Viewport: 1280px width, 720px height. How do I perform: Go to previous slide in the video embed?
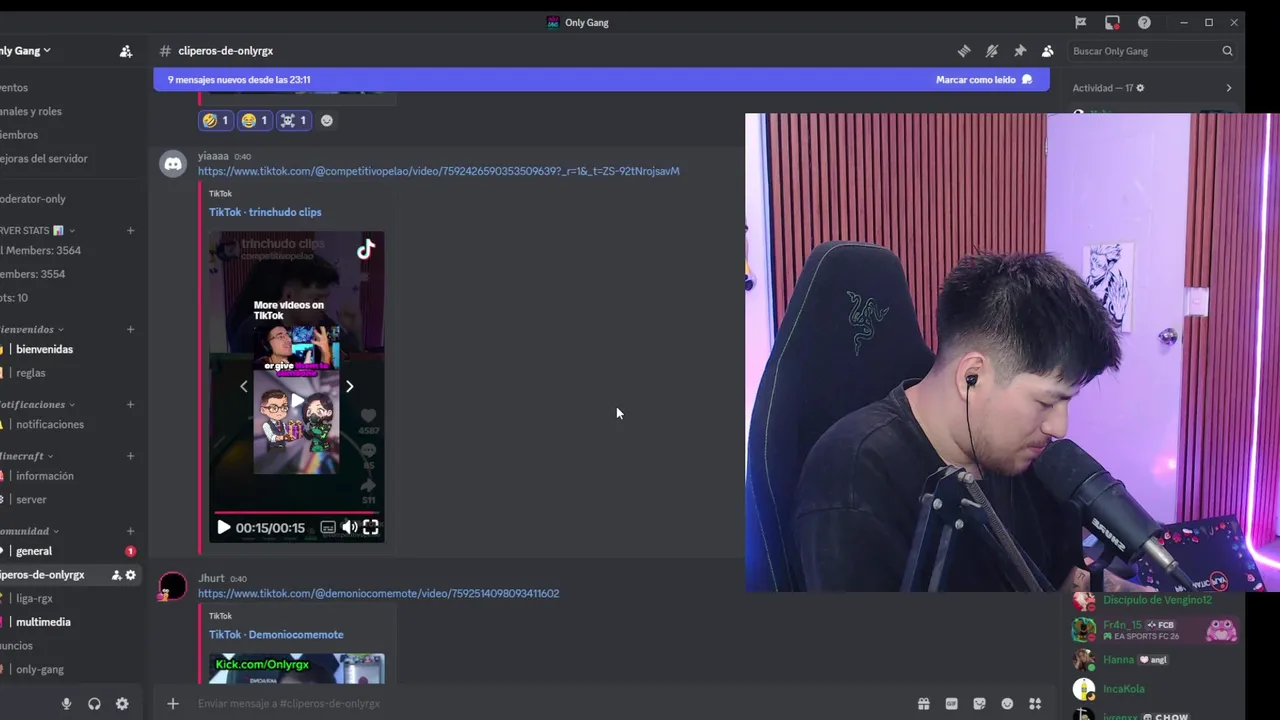244,386
